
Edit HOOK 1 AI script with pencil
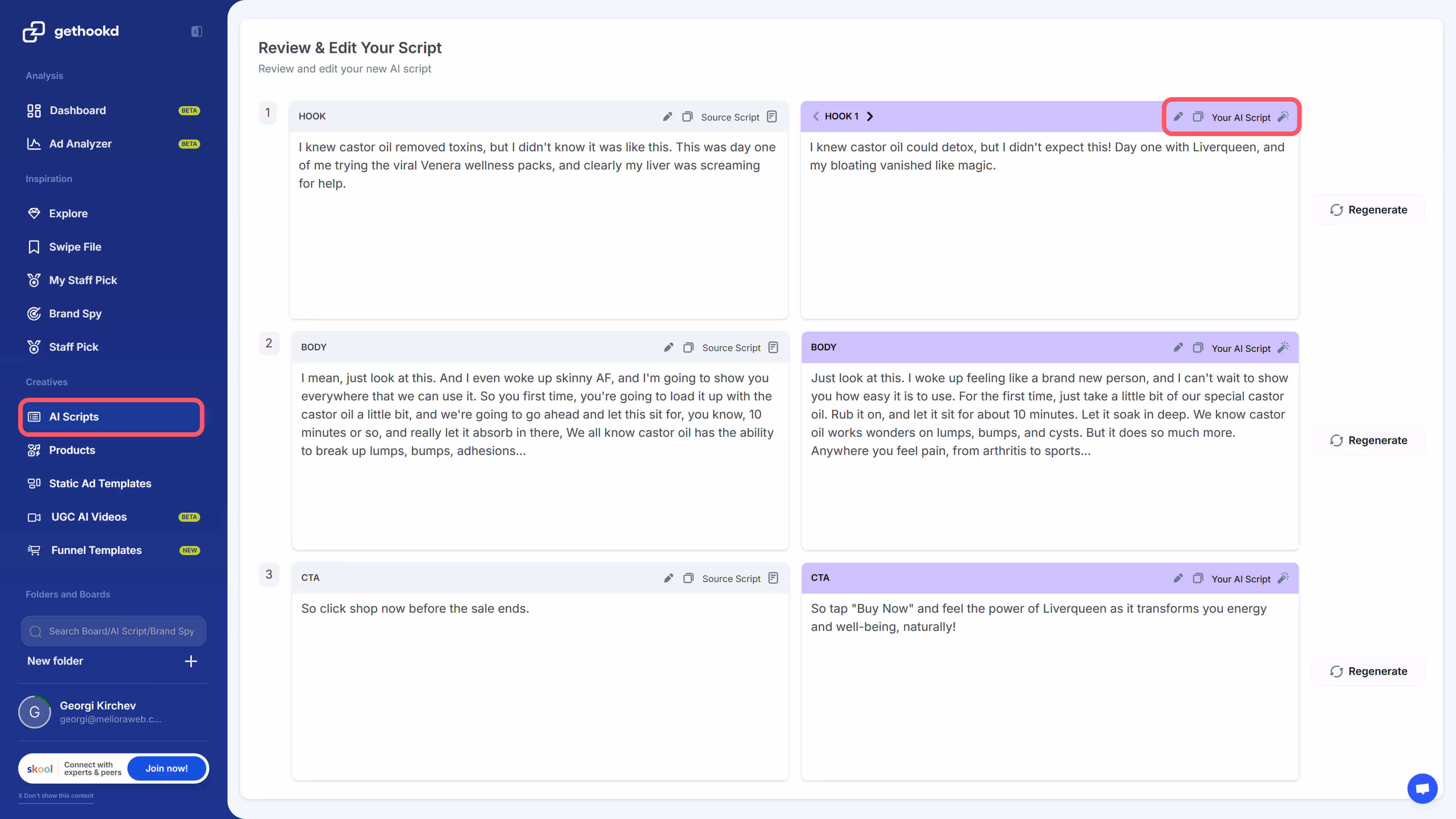pyautogui.click(x=1178, y=116)
